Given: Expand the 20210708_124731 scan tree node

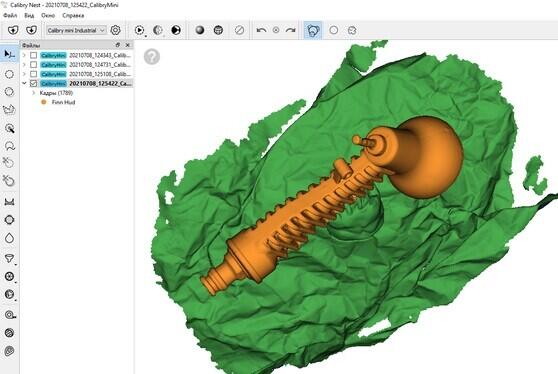Looking at the screenshot, I should [x=24, y=64].
